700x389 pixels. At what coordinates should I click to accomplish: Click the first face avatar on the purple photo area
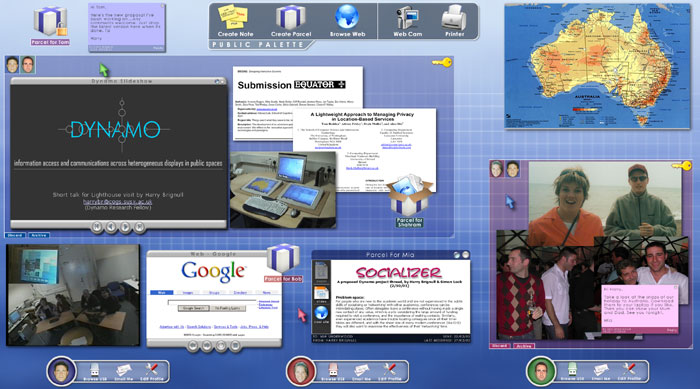click(496, 169)
